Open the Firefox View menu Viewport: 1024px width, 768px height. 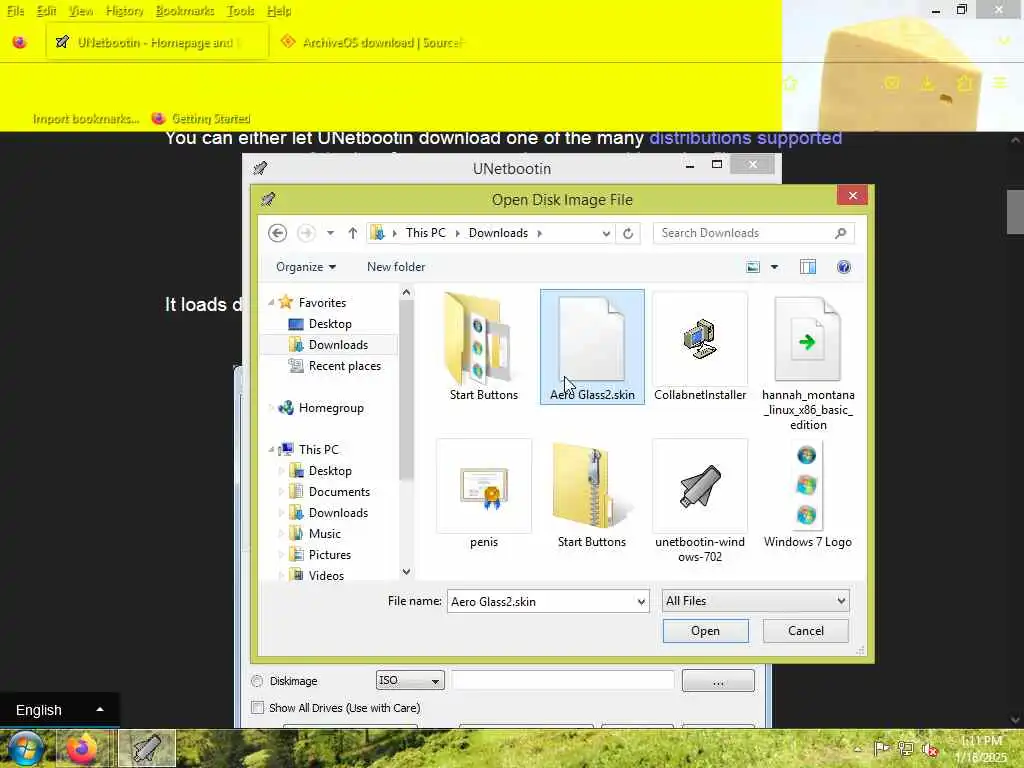click(80, 11)
